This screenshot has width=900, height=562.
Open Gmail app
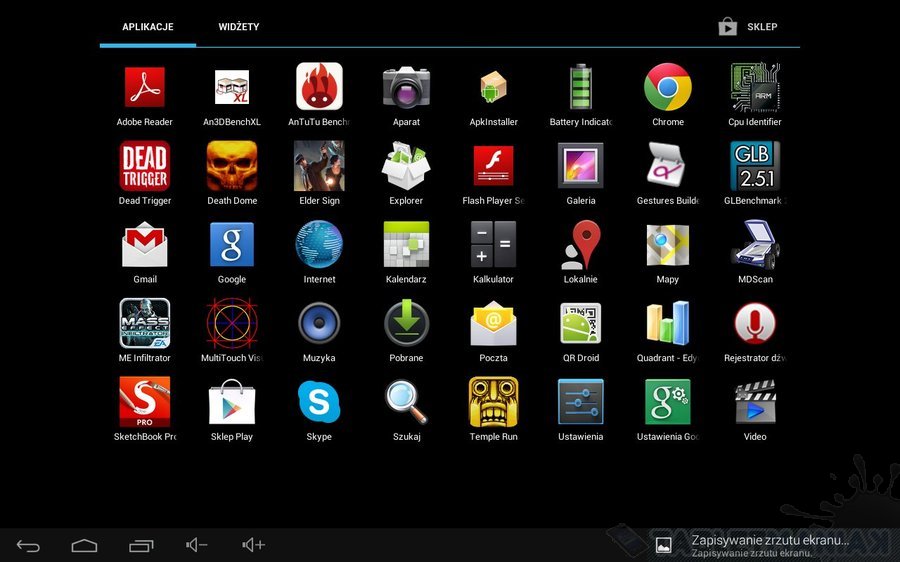point(145,245)
